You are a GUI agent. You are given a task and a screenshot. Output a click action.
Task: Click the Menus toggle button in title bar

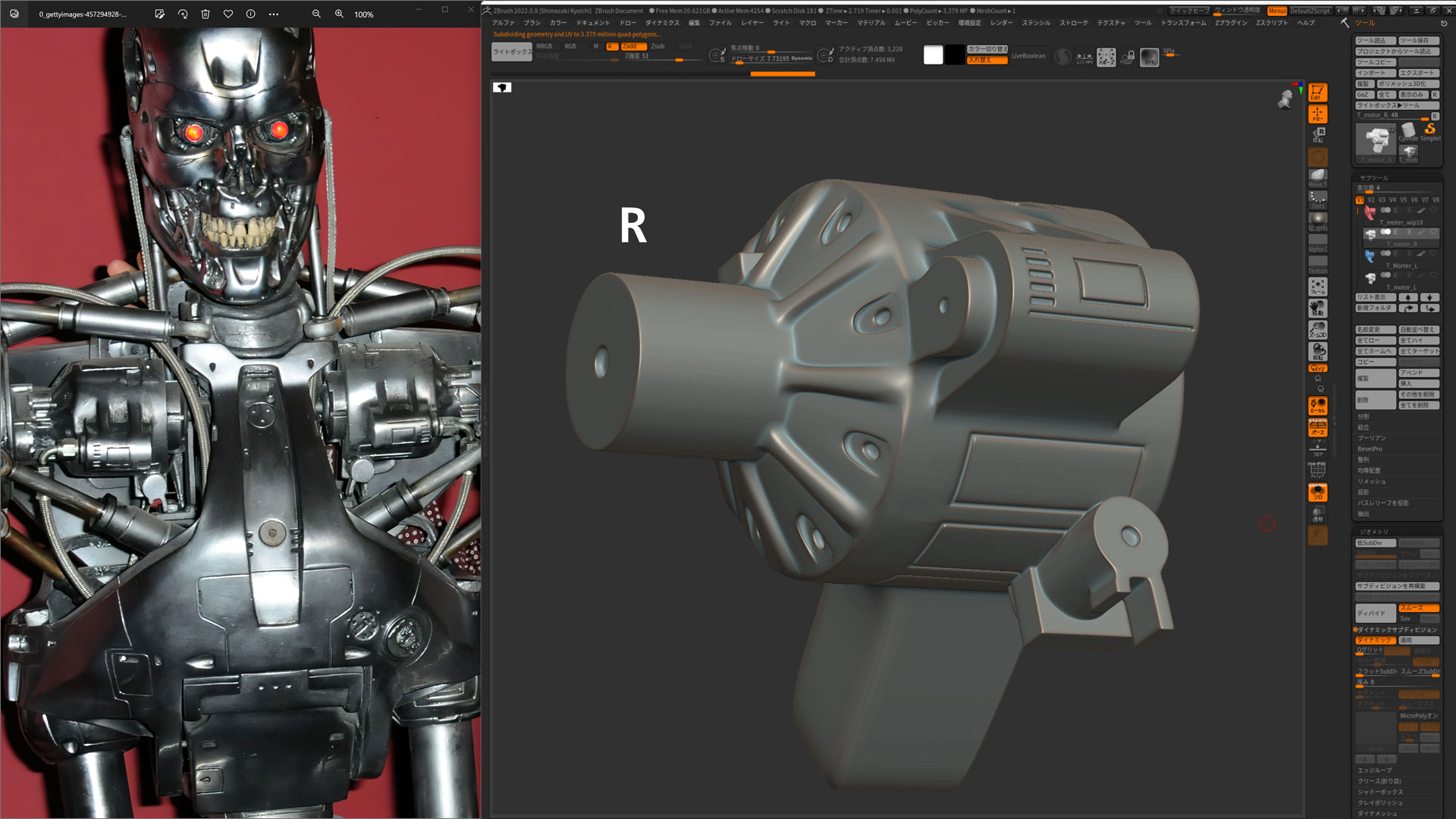pyautogui.click(x=1277, y=11)
